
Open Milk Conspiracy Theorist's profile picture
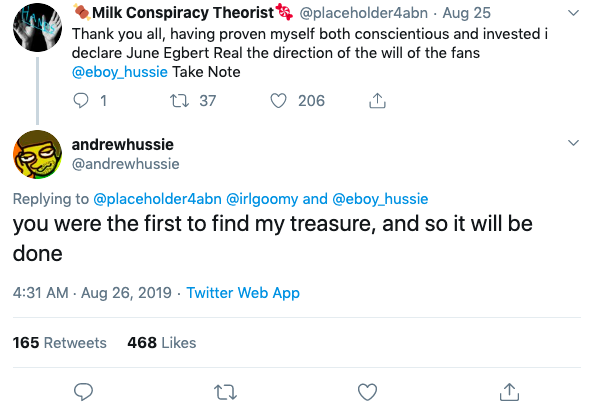[38, 28]
